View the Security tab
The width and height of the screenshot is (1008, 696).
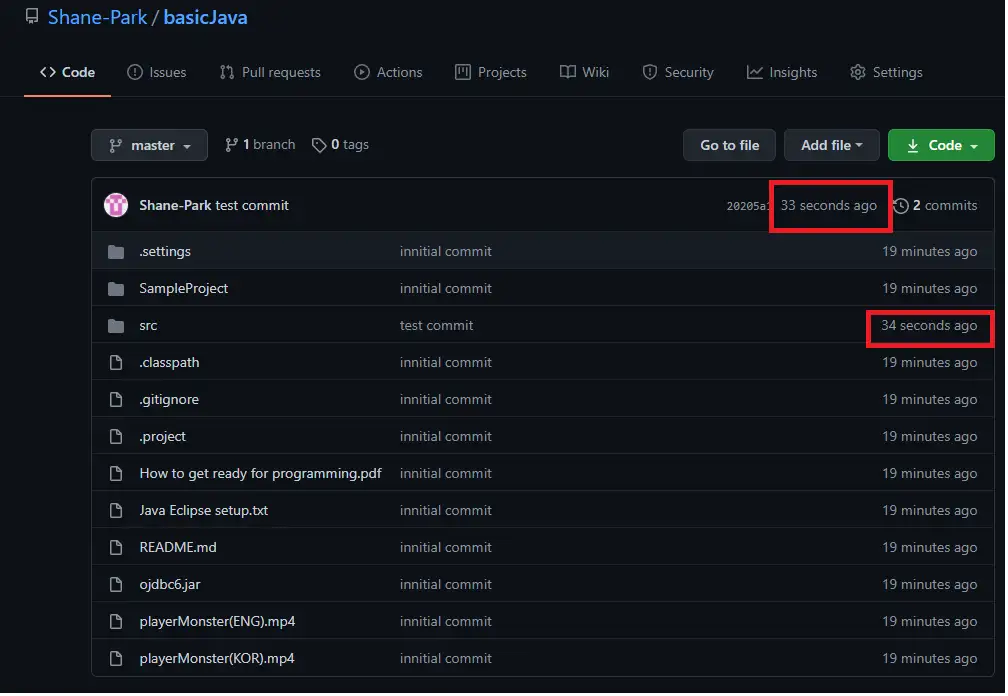point(678,73)
